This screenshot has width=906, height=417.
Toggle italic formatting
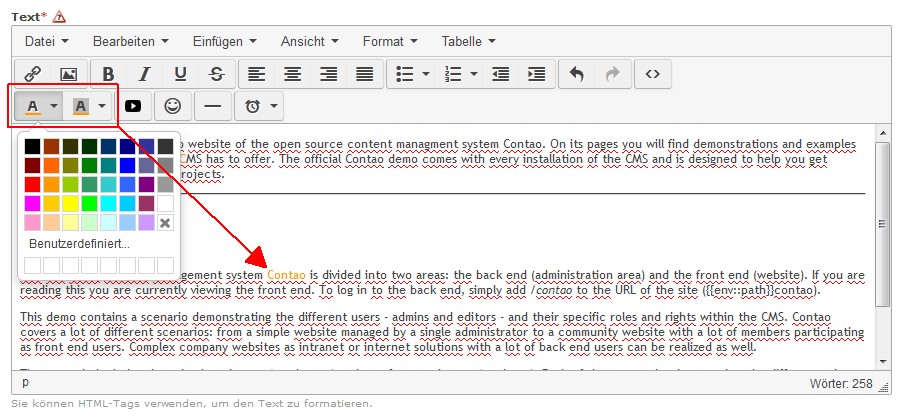(144, 74)
